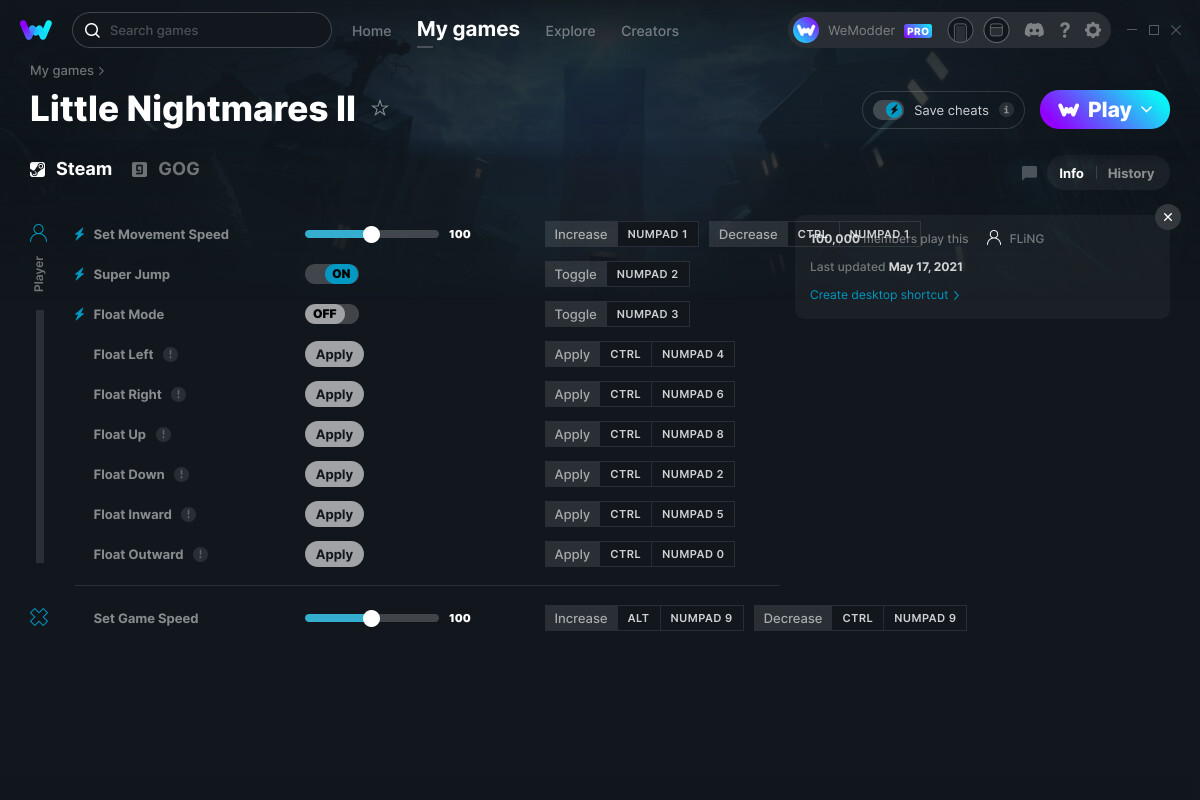1200x800 pixels.
Task: Edit Super Jump NUMPAD 2 hotkey
Action: click(647, 274)
